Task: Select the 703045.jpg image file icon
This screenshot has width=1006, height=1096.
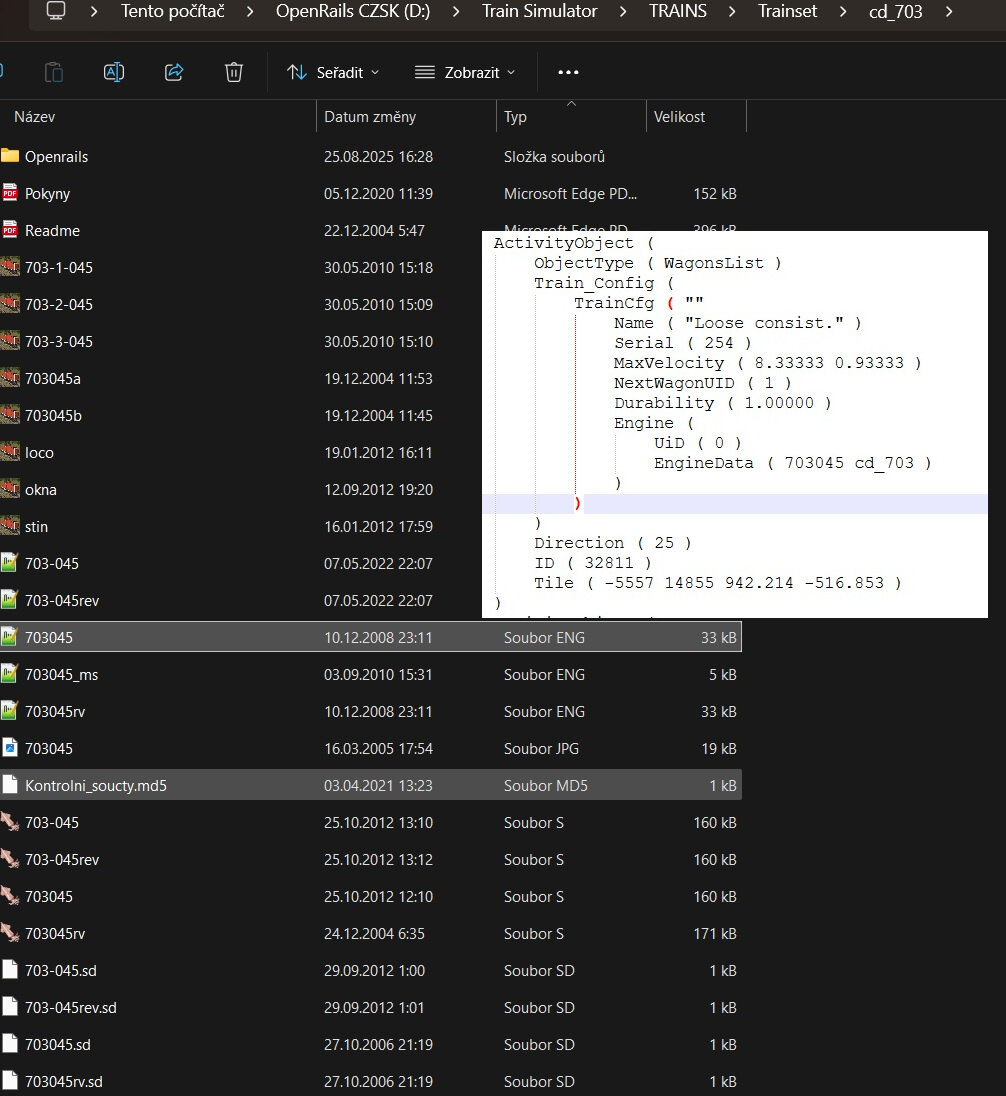Action: point(10,748)
